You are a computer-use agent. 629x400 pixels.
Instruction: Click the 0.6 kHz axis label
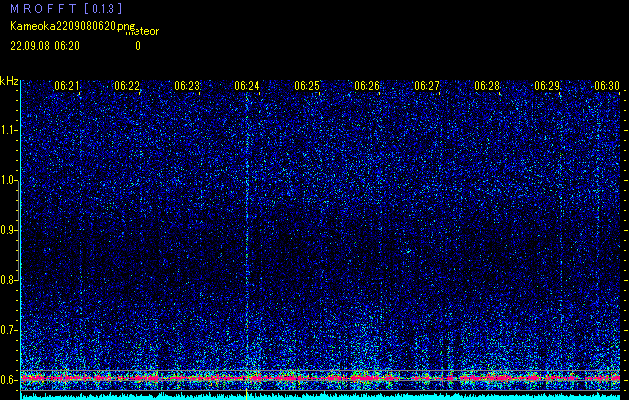(9, 380)
